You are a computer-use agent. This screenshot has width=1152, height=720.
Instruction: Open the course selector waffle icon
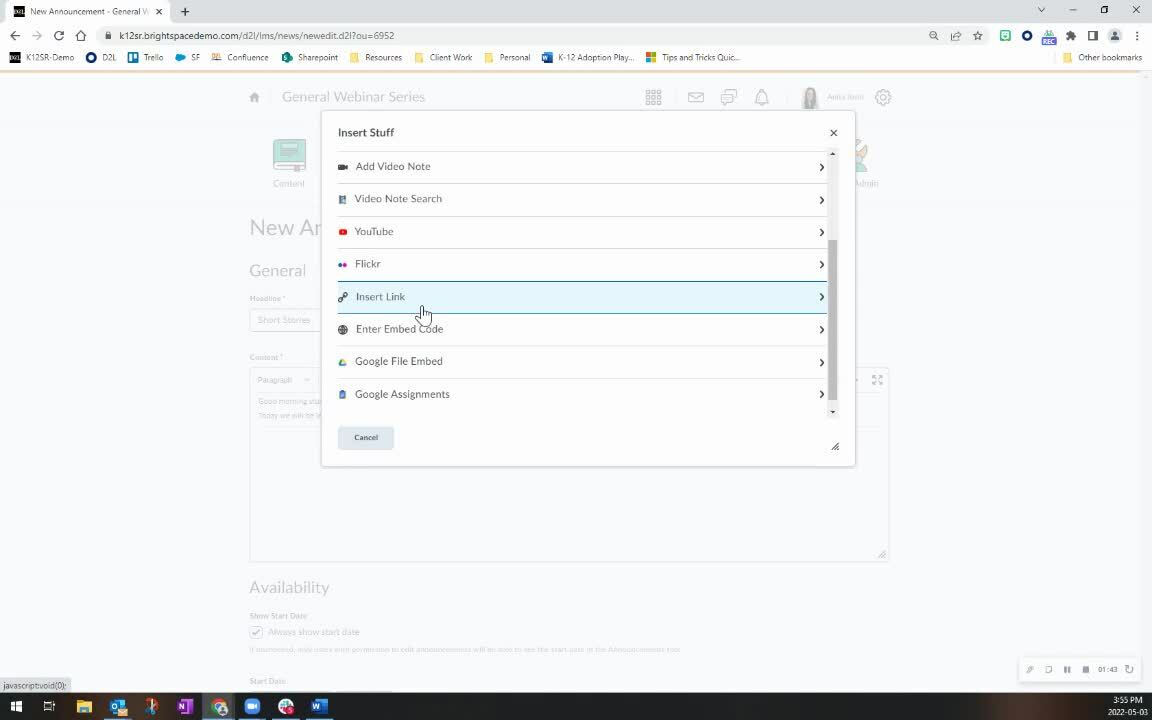click(x=653, y=97)
